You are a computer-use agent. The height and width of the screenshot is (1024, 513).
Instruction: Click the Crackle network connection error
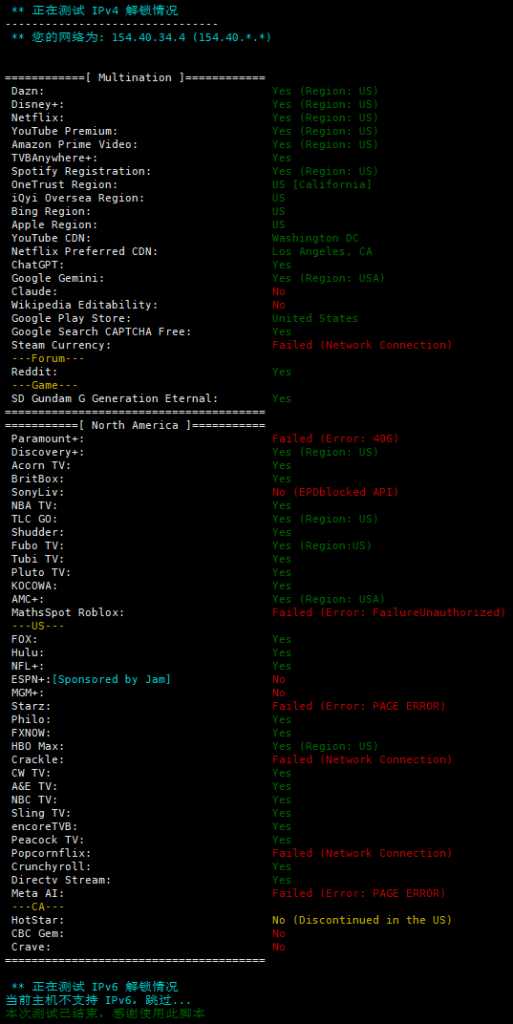click(362, 760)
